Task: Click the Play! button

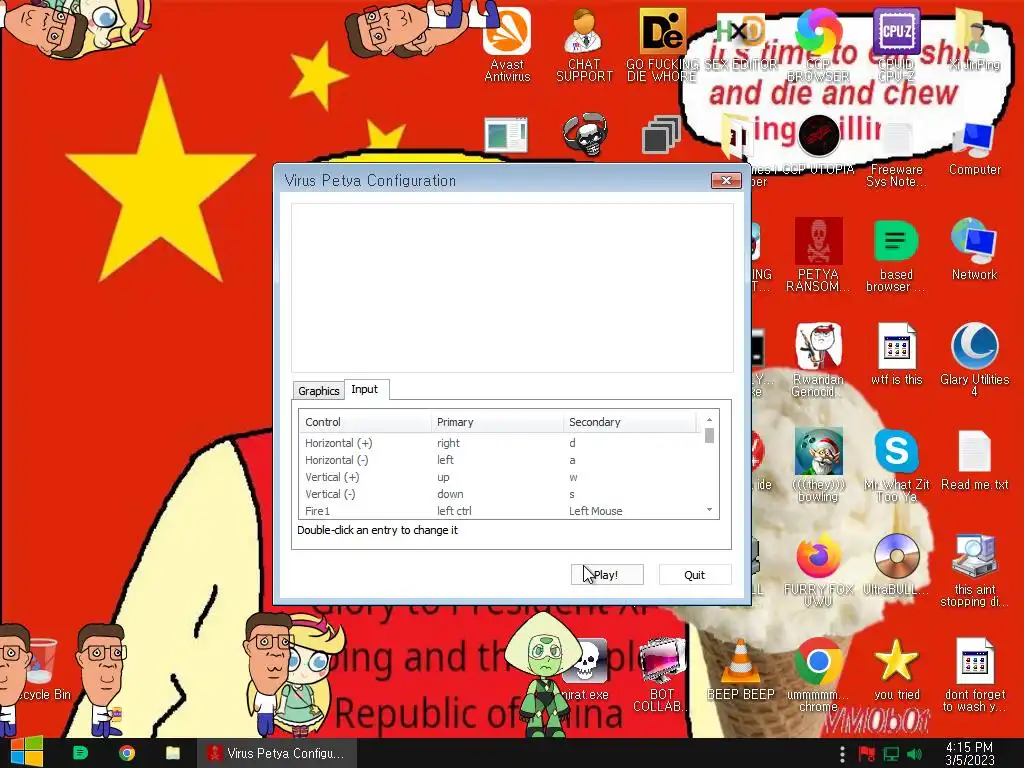Action: tap(607, 575)
